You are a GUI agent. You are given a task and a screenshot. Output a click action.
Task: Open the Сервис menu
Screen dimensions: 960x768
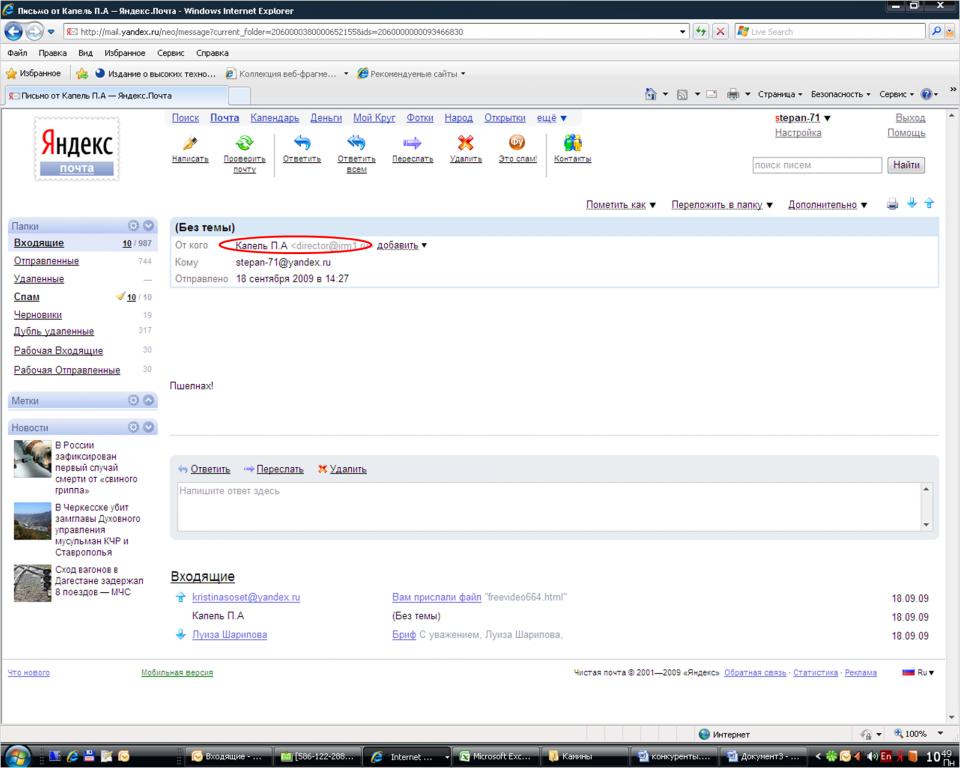click(x=171, y=53)
